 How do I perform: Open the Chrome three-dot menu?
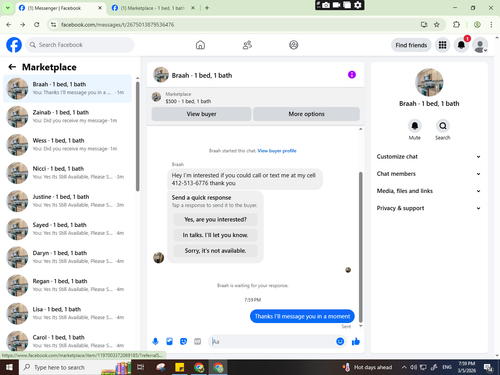point(491,25)
